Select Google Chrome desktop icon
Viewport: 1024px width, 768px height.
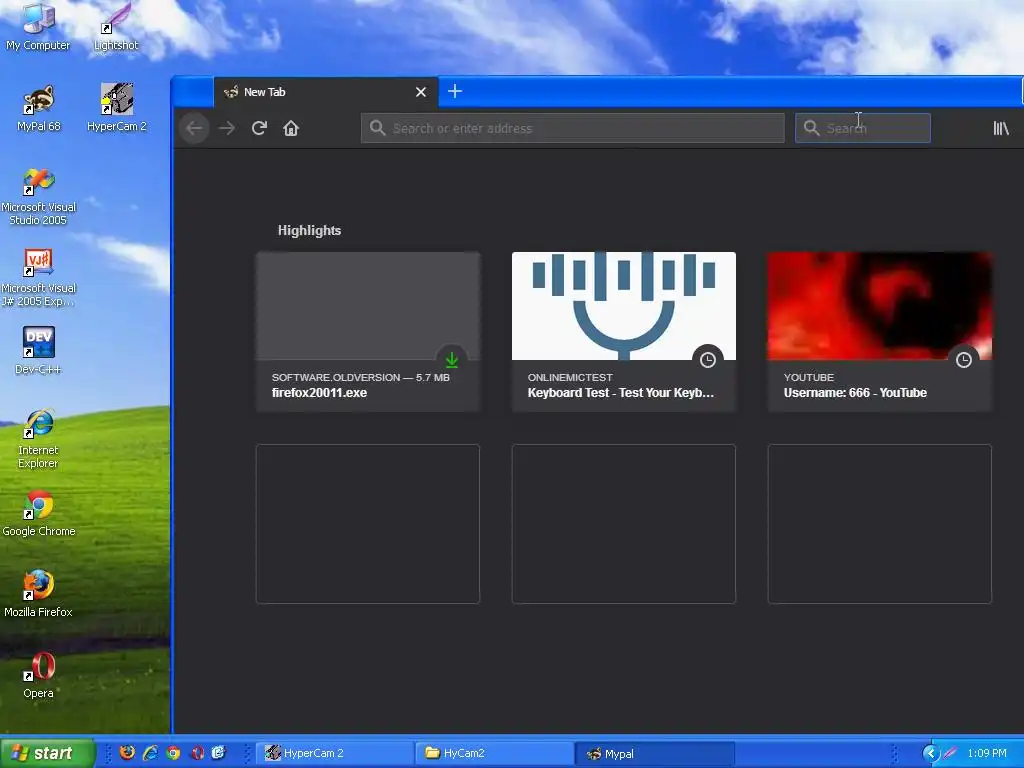click(39, 513)
